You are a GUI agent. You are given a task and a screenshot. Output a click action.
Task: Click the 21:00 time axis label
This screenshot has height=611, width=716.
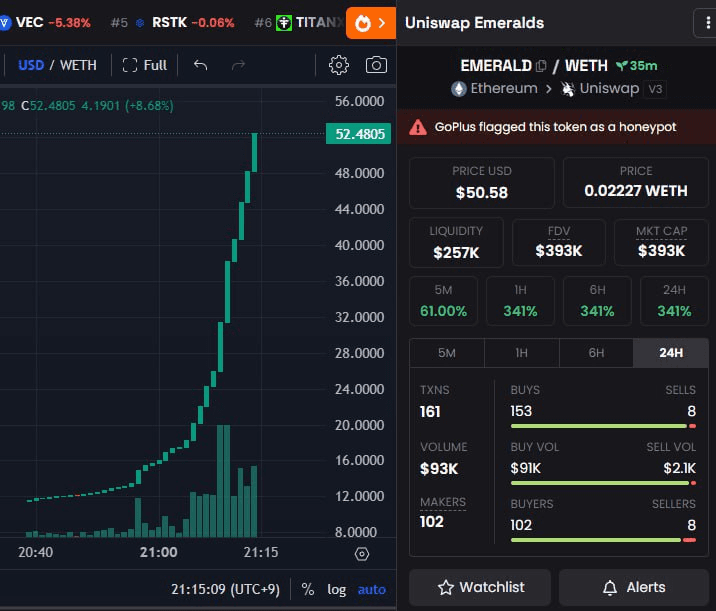pos(158,553)
